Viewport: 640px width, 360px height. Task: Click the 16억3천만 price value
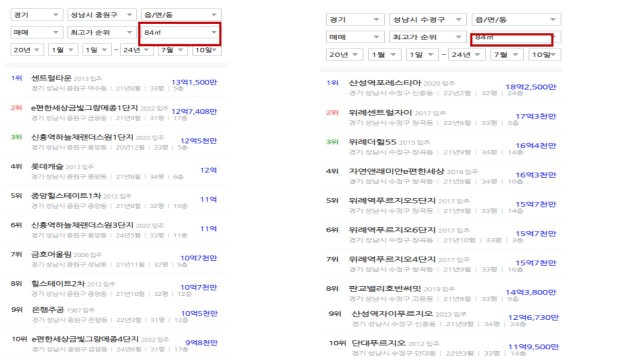pos(536,175)
